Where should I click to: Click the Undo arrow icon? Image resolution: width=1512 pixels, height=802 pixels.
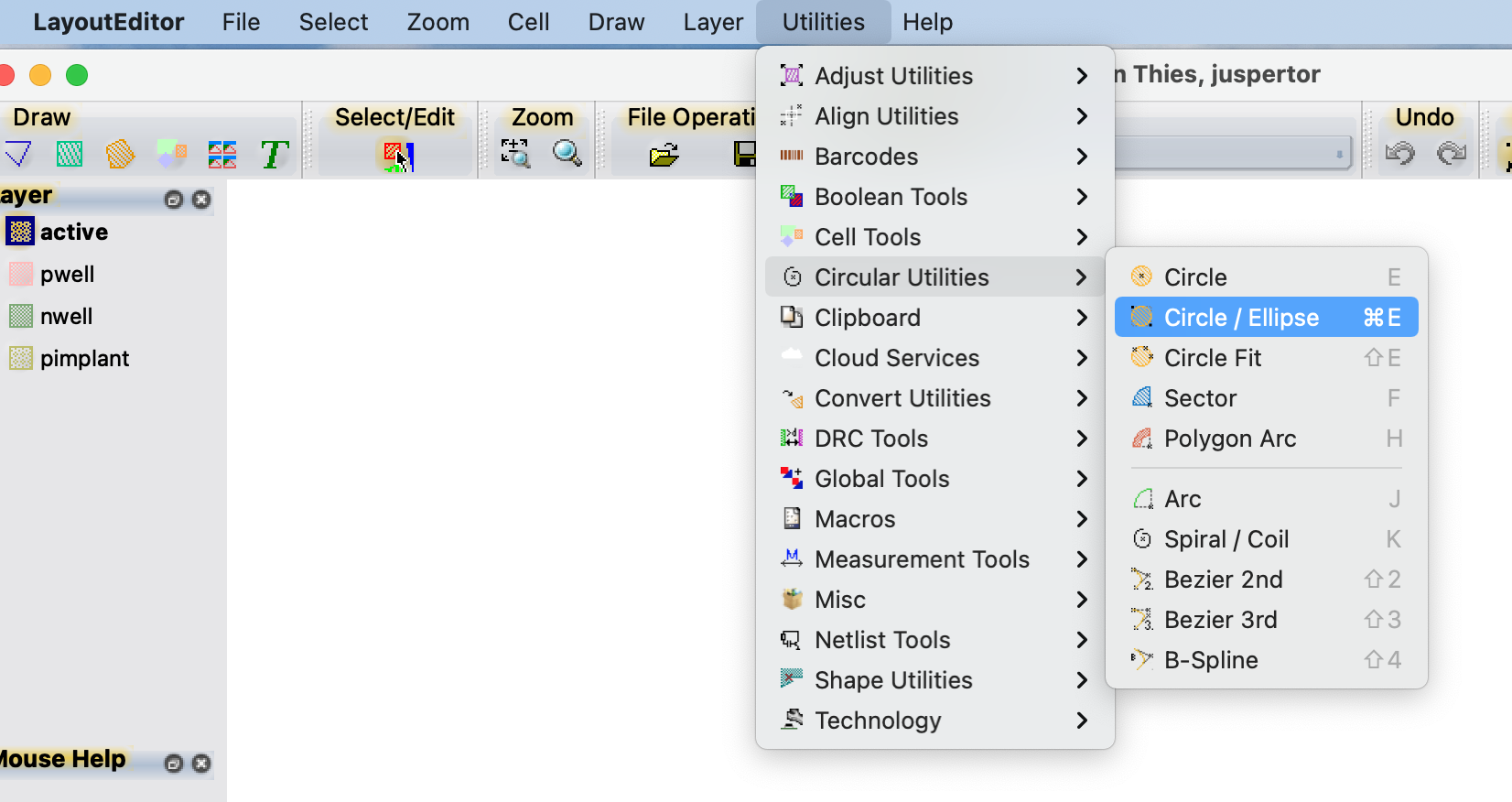pyautogui.click(x=1399, y=153)
